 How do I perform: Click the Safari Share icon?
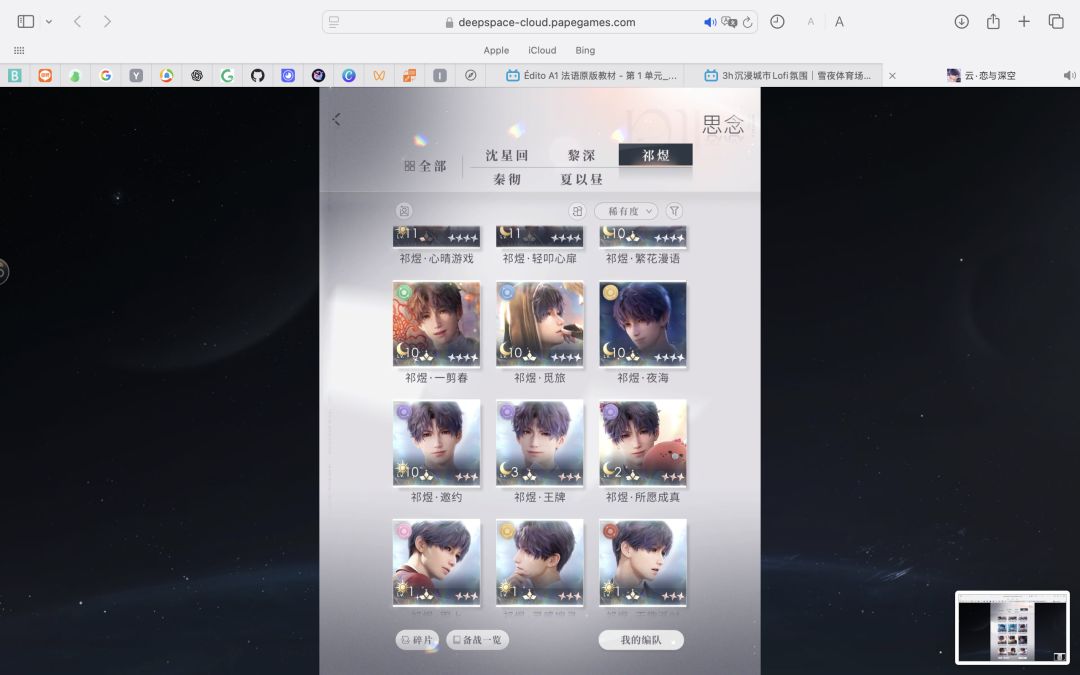[x=993, y=21]
